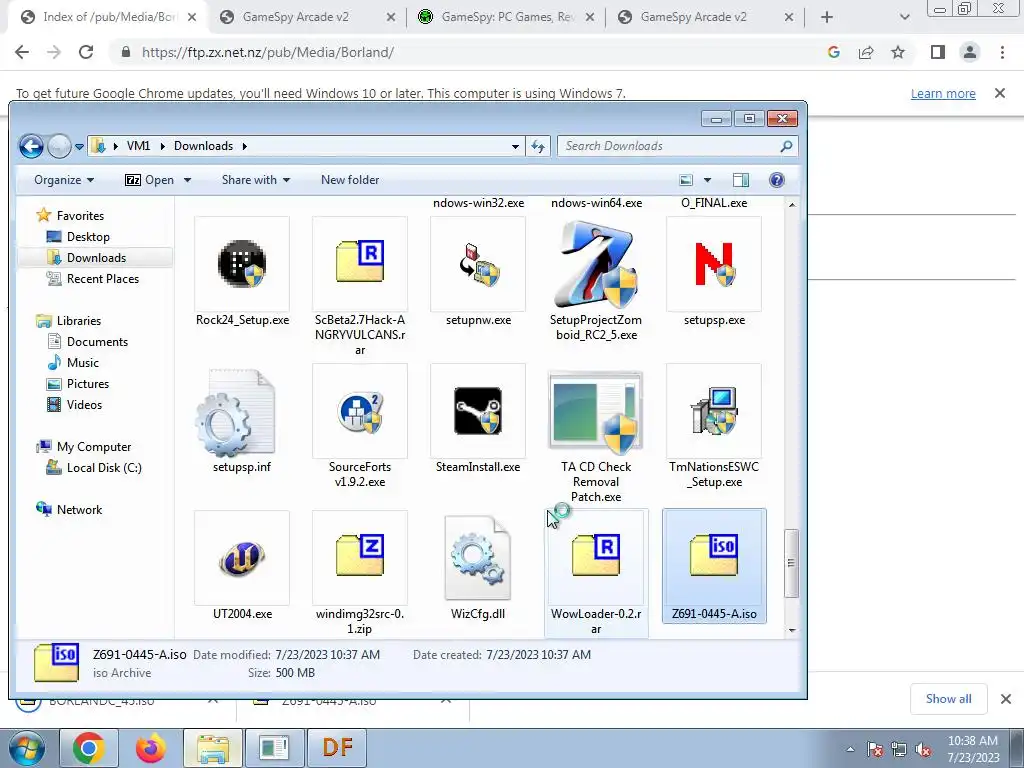Close the Chrome downloads shelf
This screenshot has width=1024, height=768.
[1006, 699]
